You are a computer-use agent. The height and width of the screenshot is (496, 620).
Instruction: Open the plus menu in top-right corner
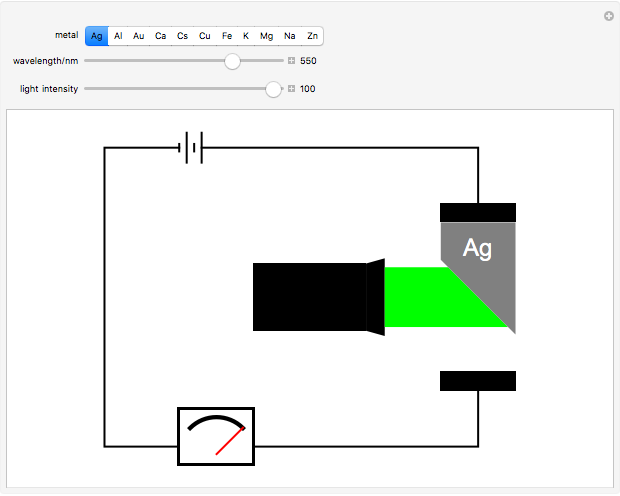(608, 16)
